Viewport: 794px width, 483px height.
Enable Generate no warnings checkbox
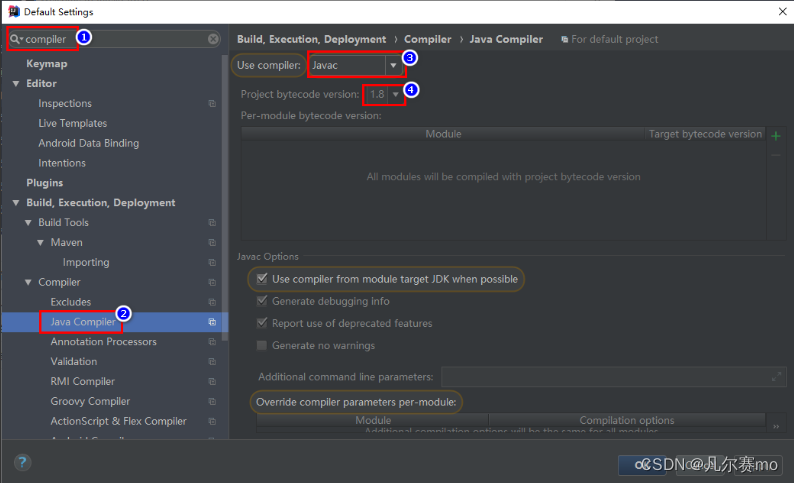coord(262,345)
